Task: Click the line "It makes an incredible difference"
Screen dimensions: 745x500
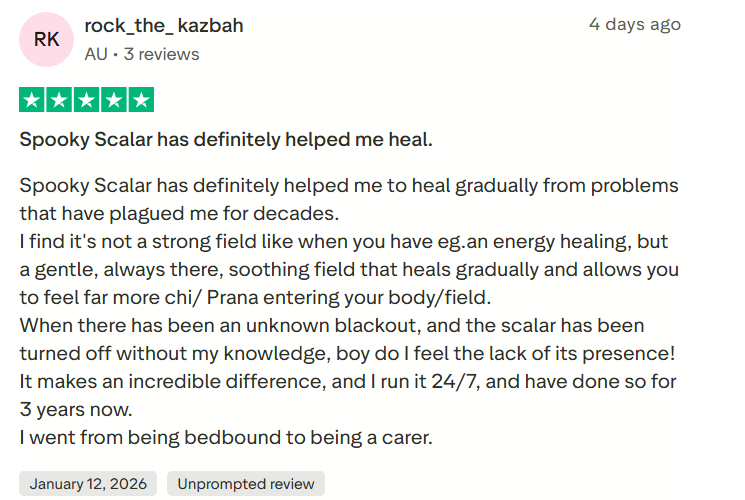Action: click(x=348, y=382)
